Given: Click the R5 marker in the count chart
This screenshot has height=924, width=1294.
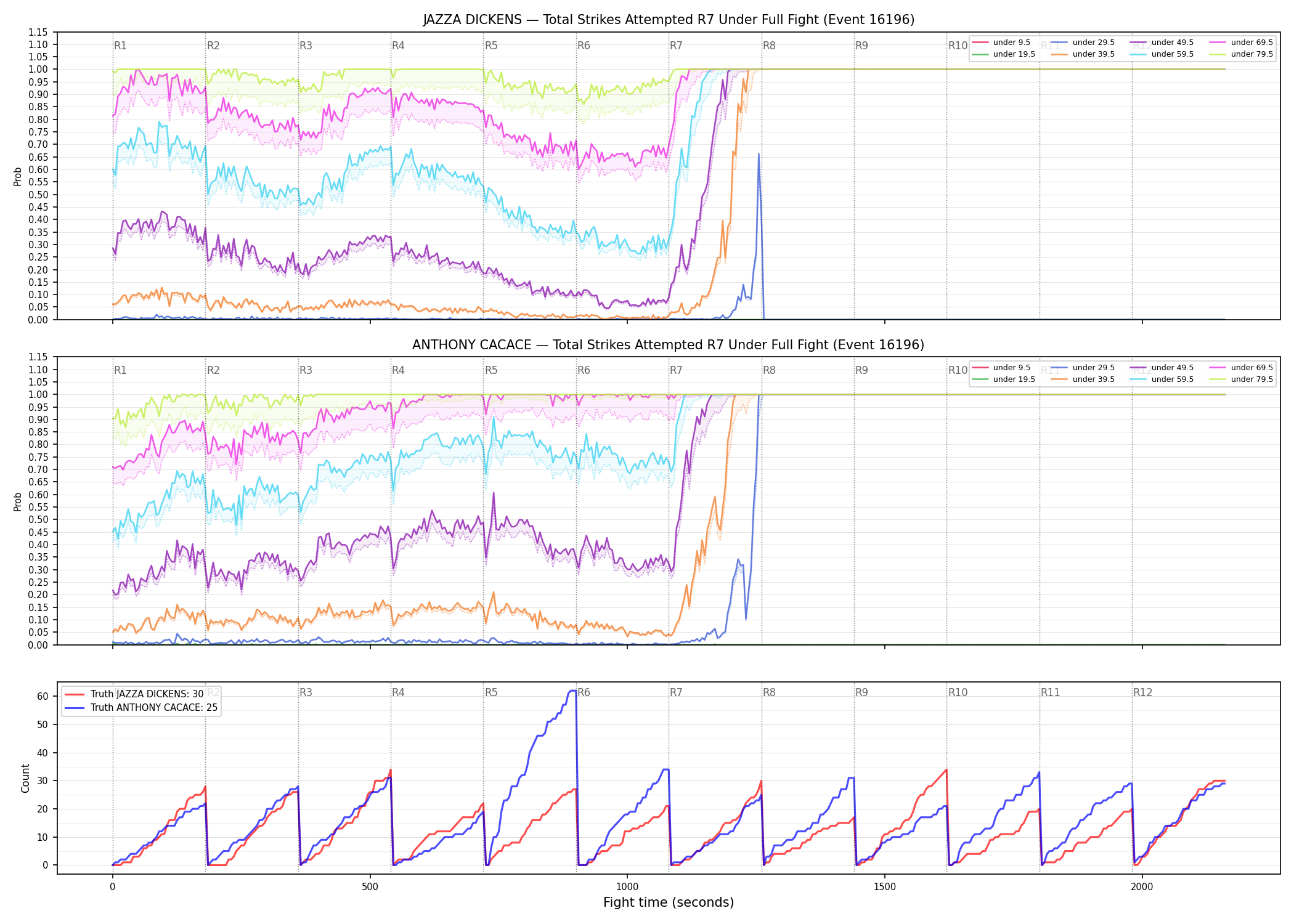Looking at the screenshot, I should (491, 692).
